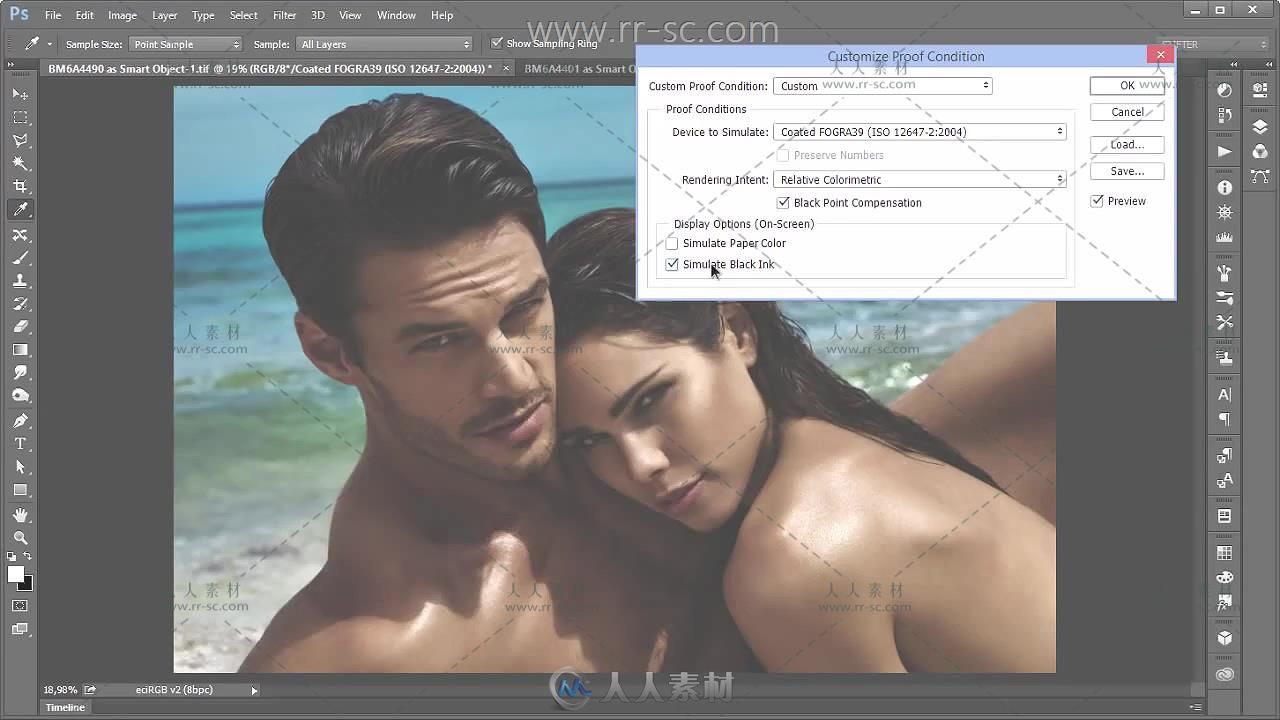
Task: Open the Paths panel icon
Action: click(x=1260, y=177)
